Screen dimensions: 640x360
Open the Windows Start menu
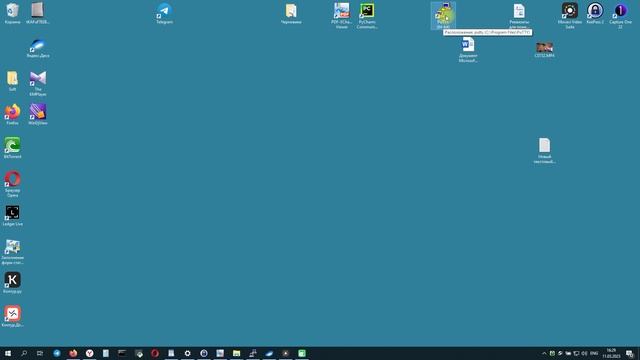[8, 353]
